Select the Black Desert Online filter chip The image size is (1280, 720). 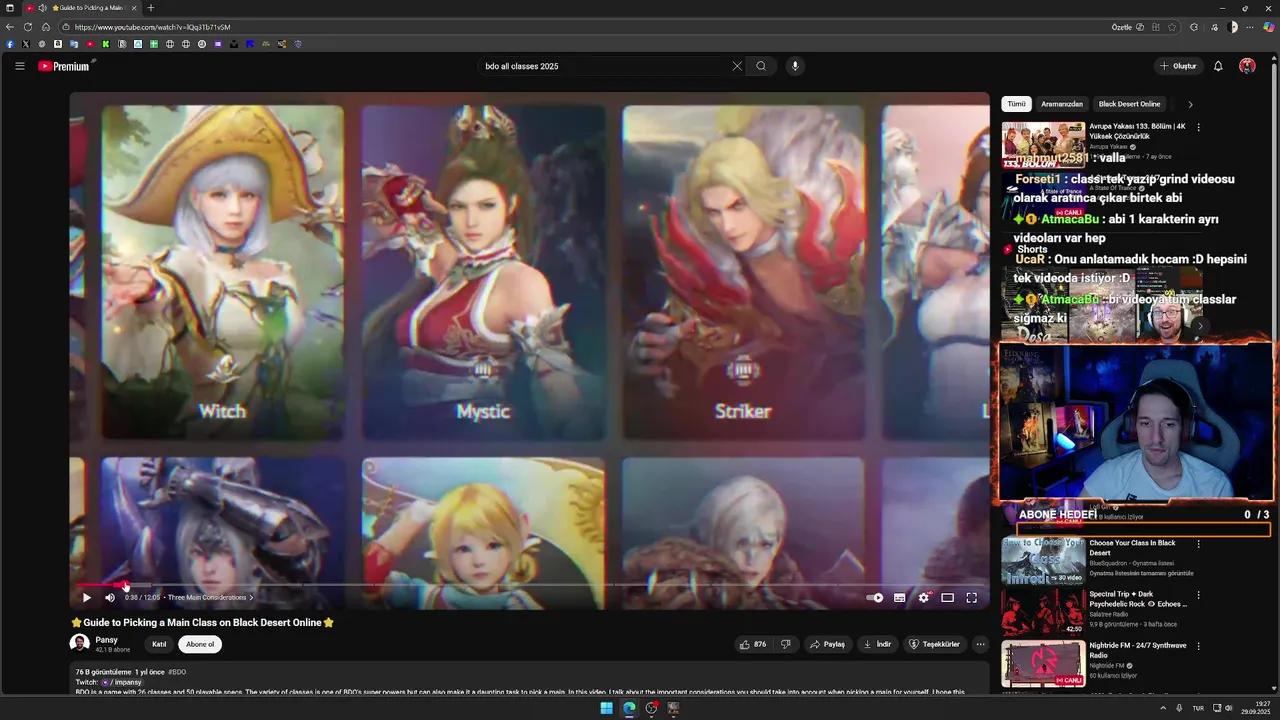(x=1129, y=104)
